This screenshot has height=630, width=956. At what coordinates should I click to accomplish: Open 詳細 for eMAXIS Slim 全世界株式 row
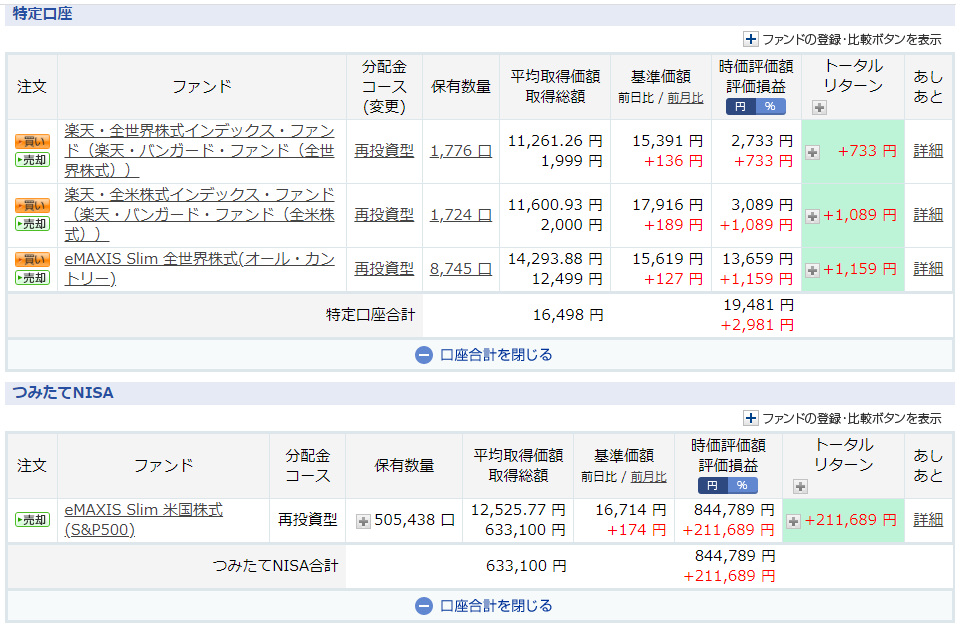pyautogui.click(x=928, y=269)
